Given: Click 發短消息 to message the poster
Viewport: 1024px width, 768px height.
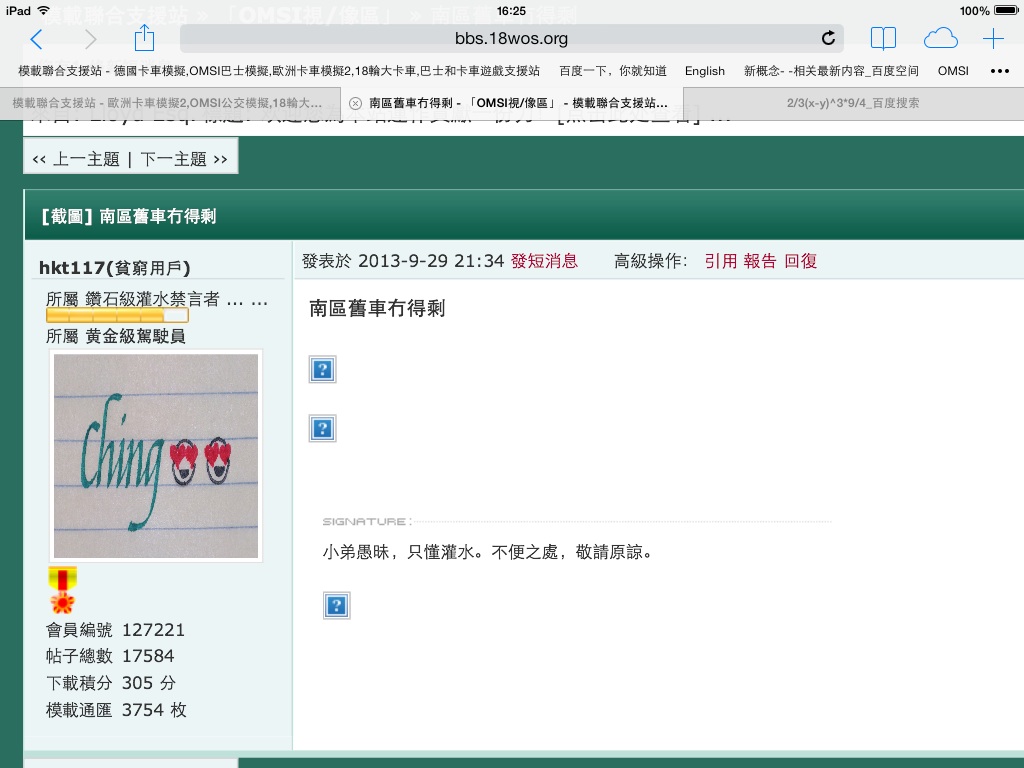Looking at the screenshot, I should [544, 261].
